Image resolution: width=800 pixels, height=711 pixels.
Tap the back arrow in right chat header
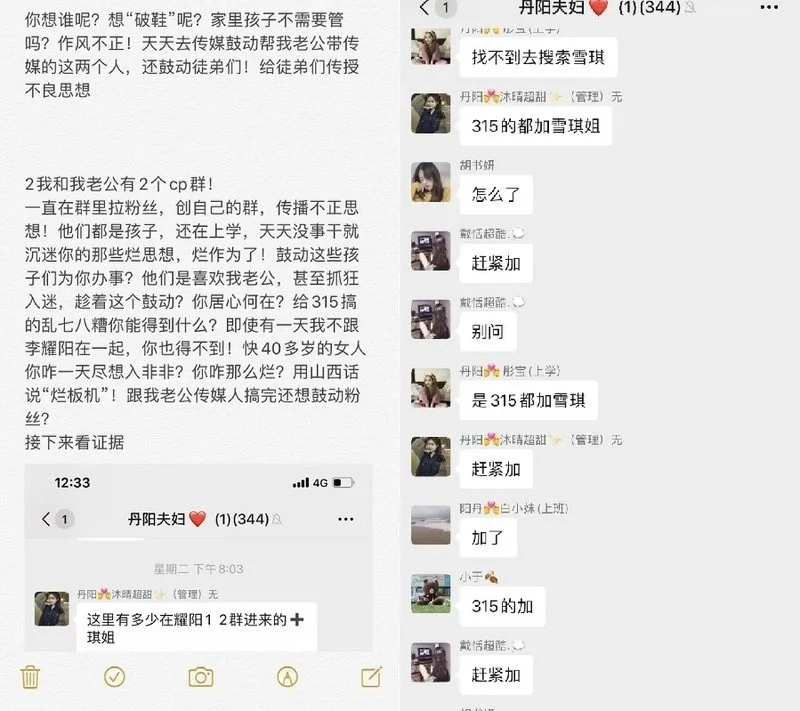(x=424, y=7)
